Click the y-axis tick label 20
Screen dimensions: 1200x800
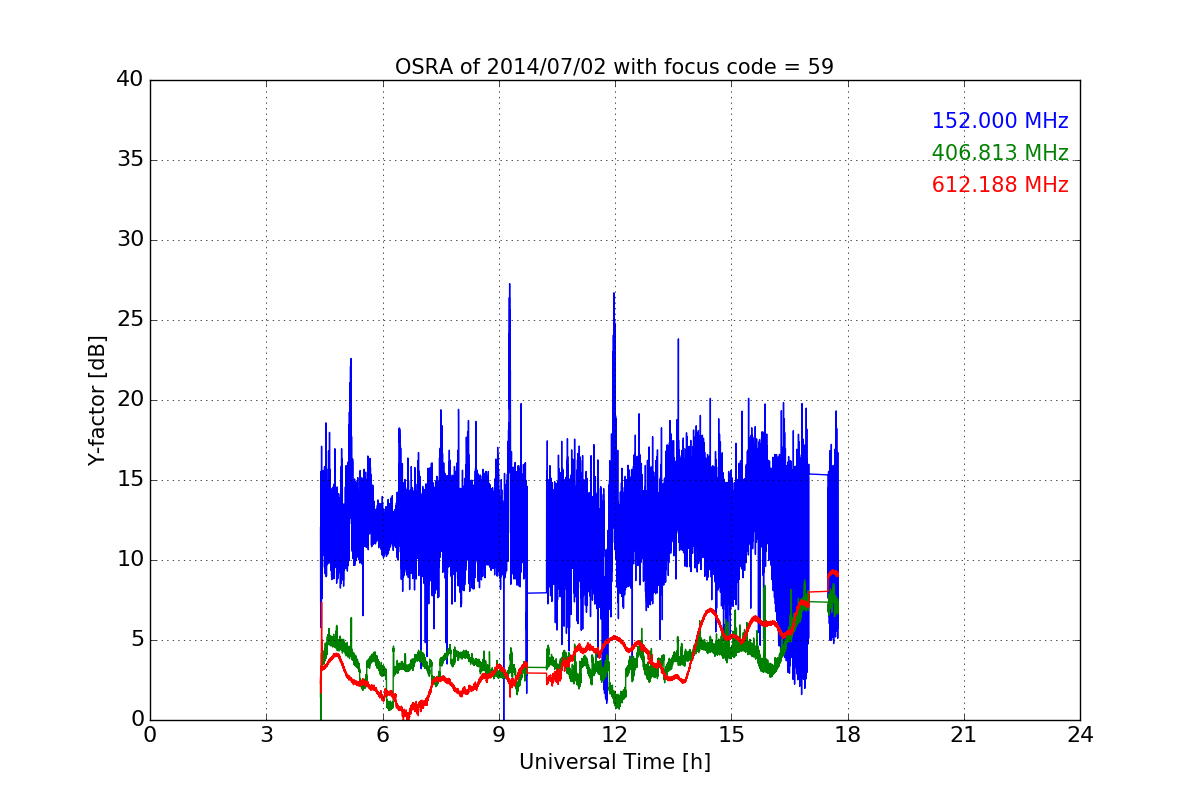(x=129, y=400)
